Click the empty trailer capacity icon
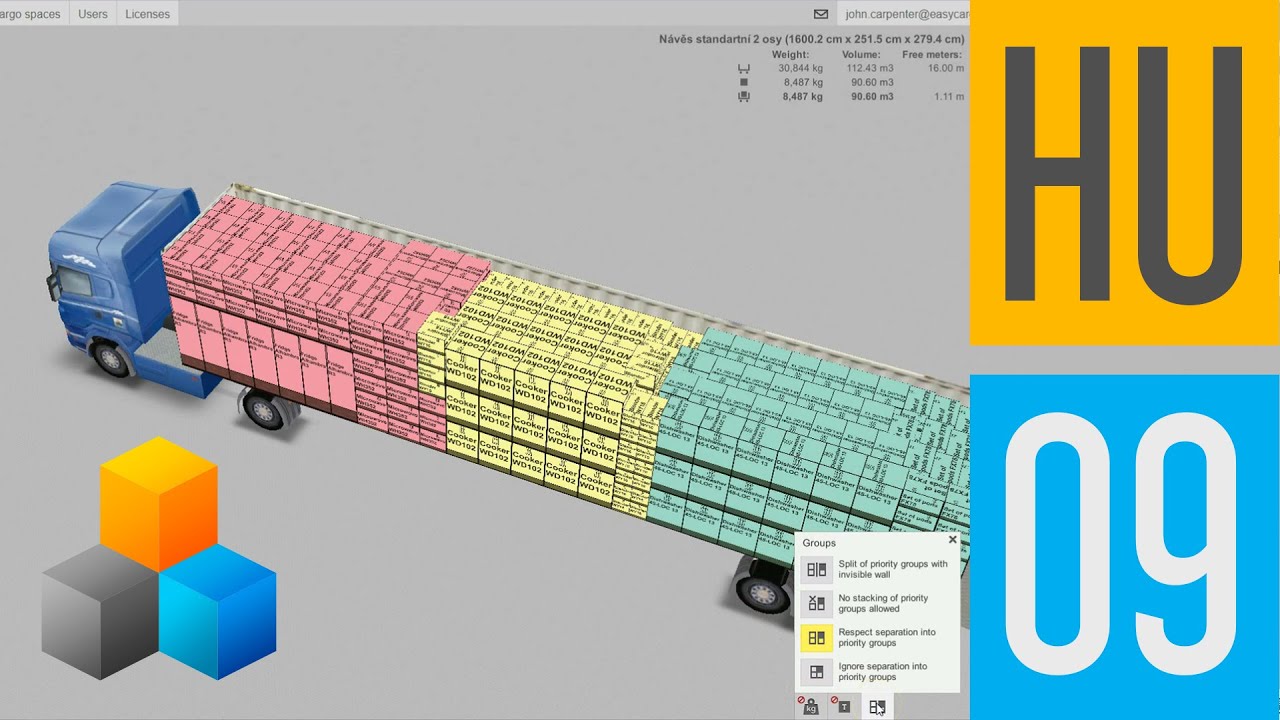This screenshot has height=720, width=1280. [743, 68]
